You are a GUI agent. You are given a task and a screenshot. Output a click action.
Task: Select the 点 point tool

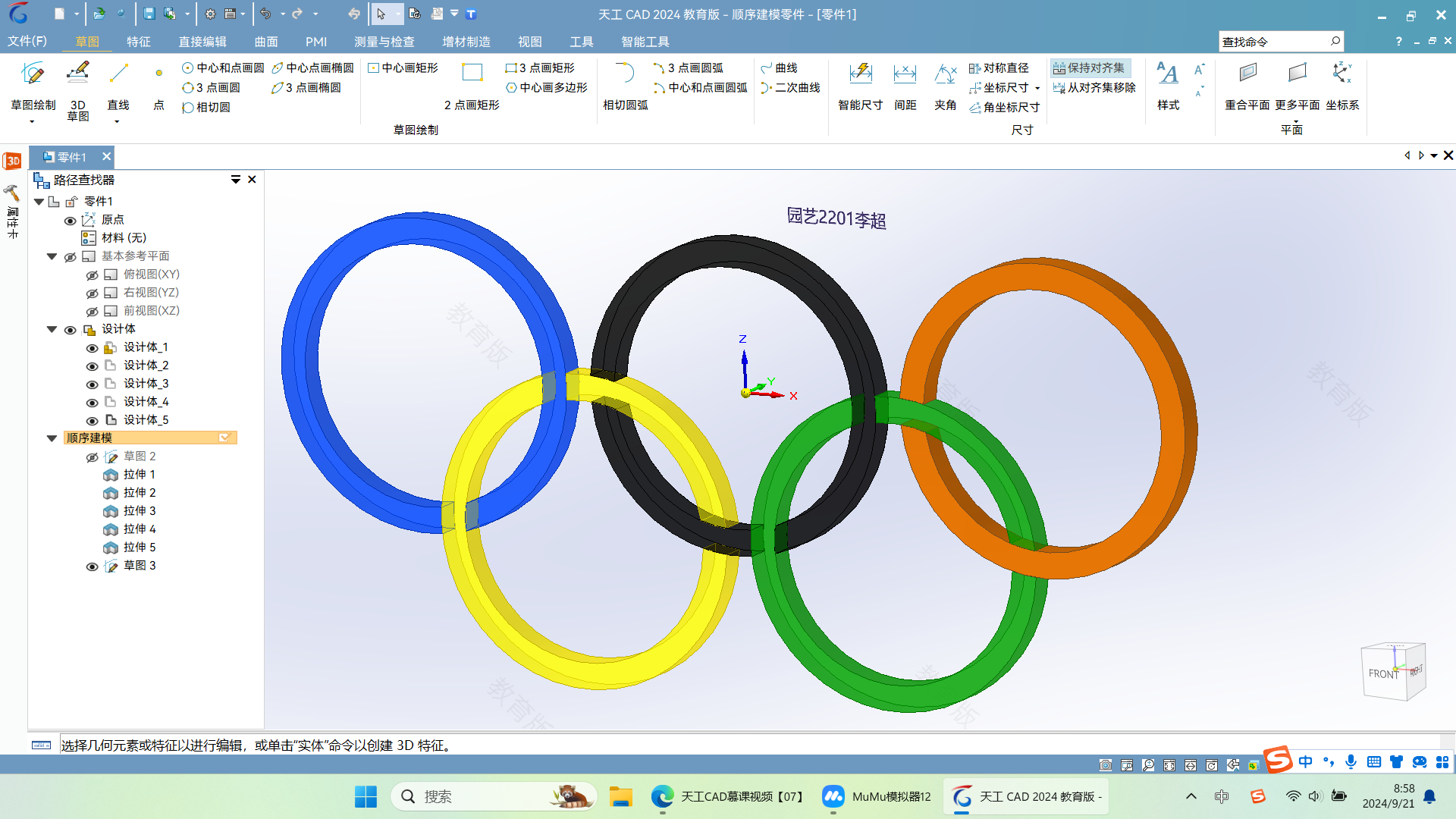(x=158, y=86)
